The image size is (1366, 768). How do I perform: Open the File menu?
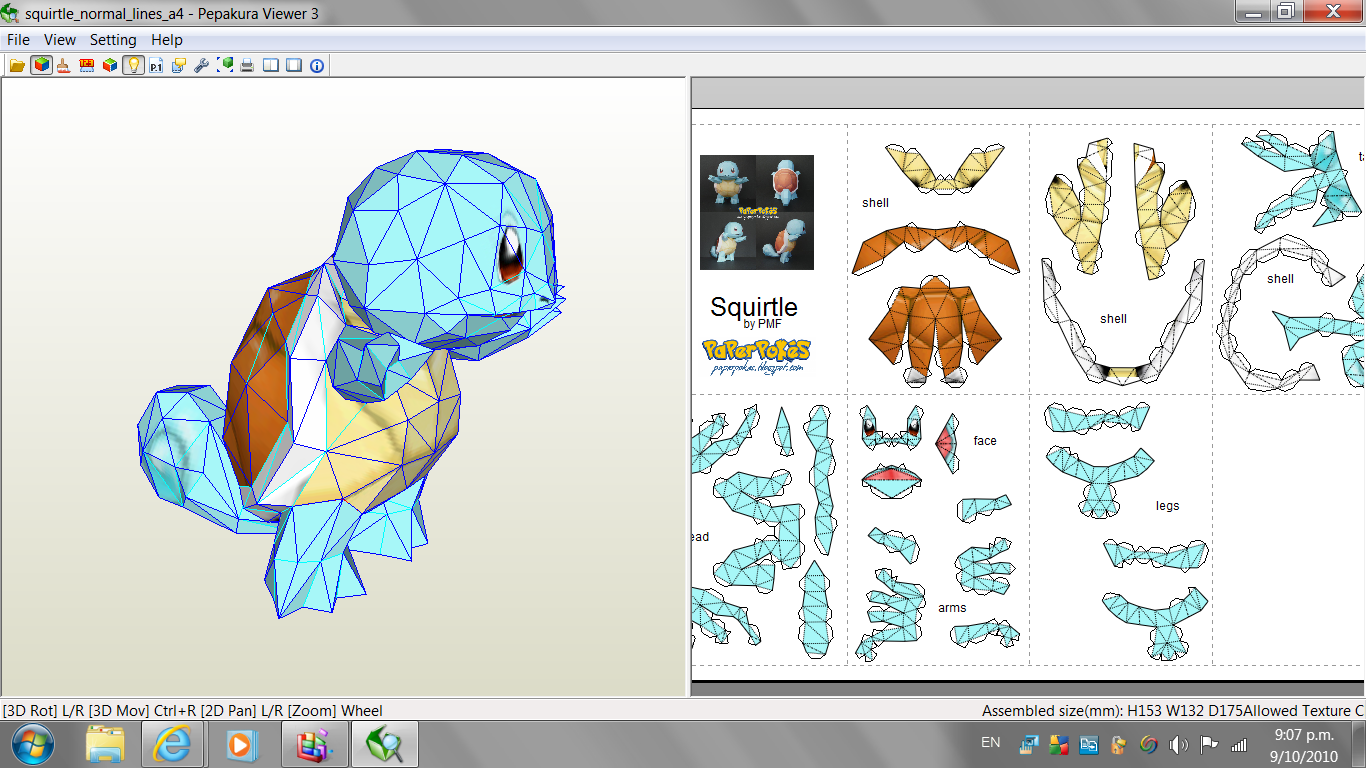[19, 40]
